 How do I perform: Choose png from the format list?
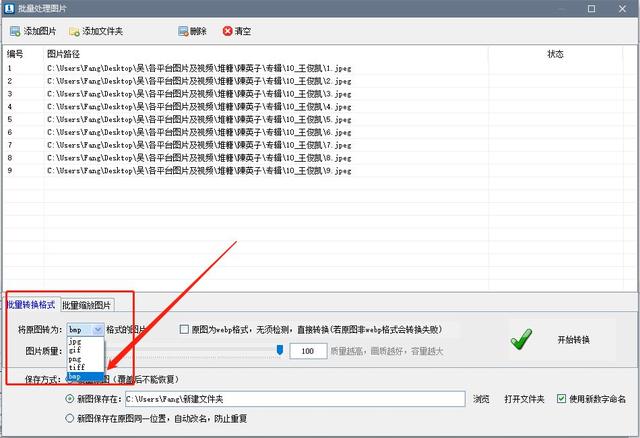(x=75, y=359)
